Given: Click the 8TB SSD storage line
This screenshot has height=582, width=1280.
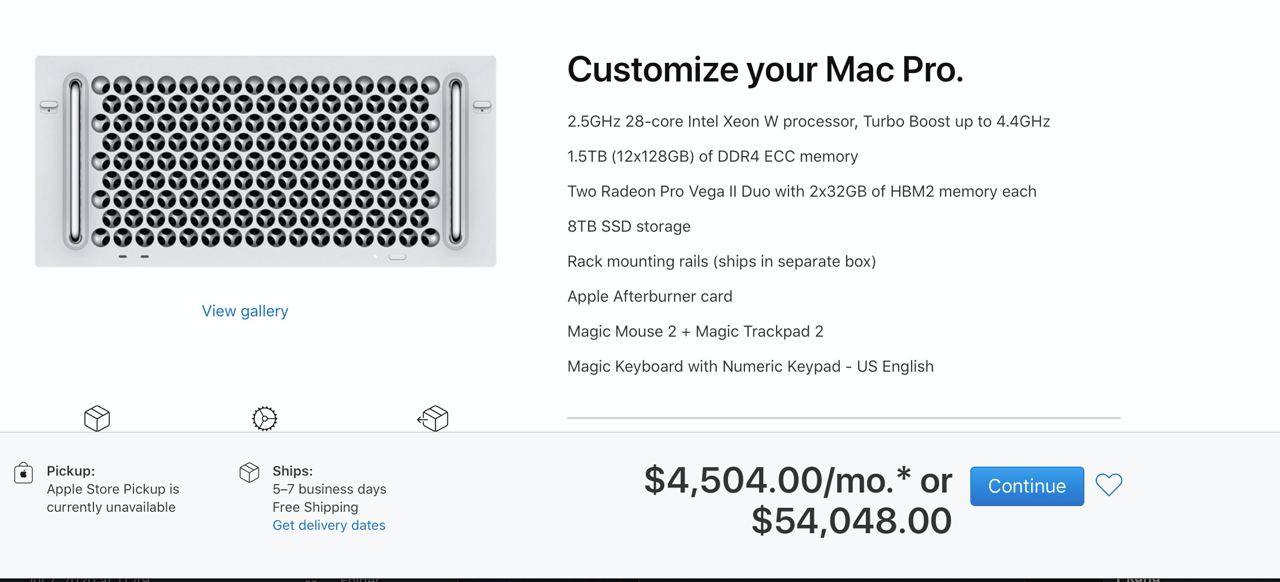Looking at the screenshot, I should tap(629, 226).
